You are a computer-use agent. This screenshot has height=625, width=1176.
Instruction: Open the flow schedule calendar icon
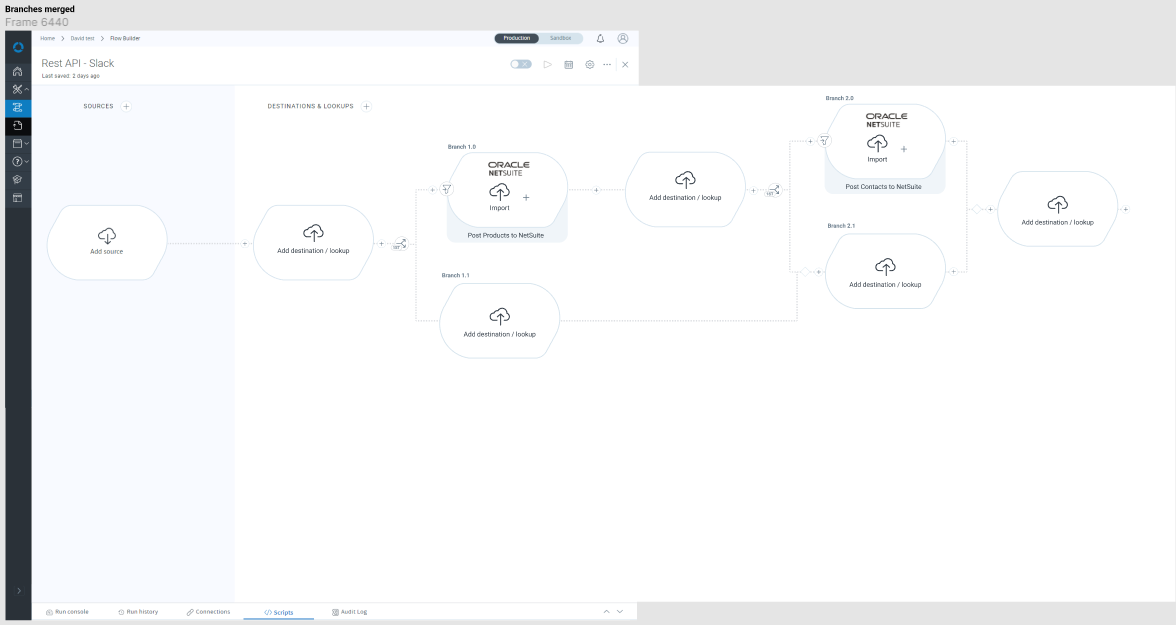(x=568, y=64)
